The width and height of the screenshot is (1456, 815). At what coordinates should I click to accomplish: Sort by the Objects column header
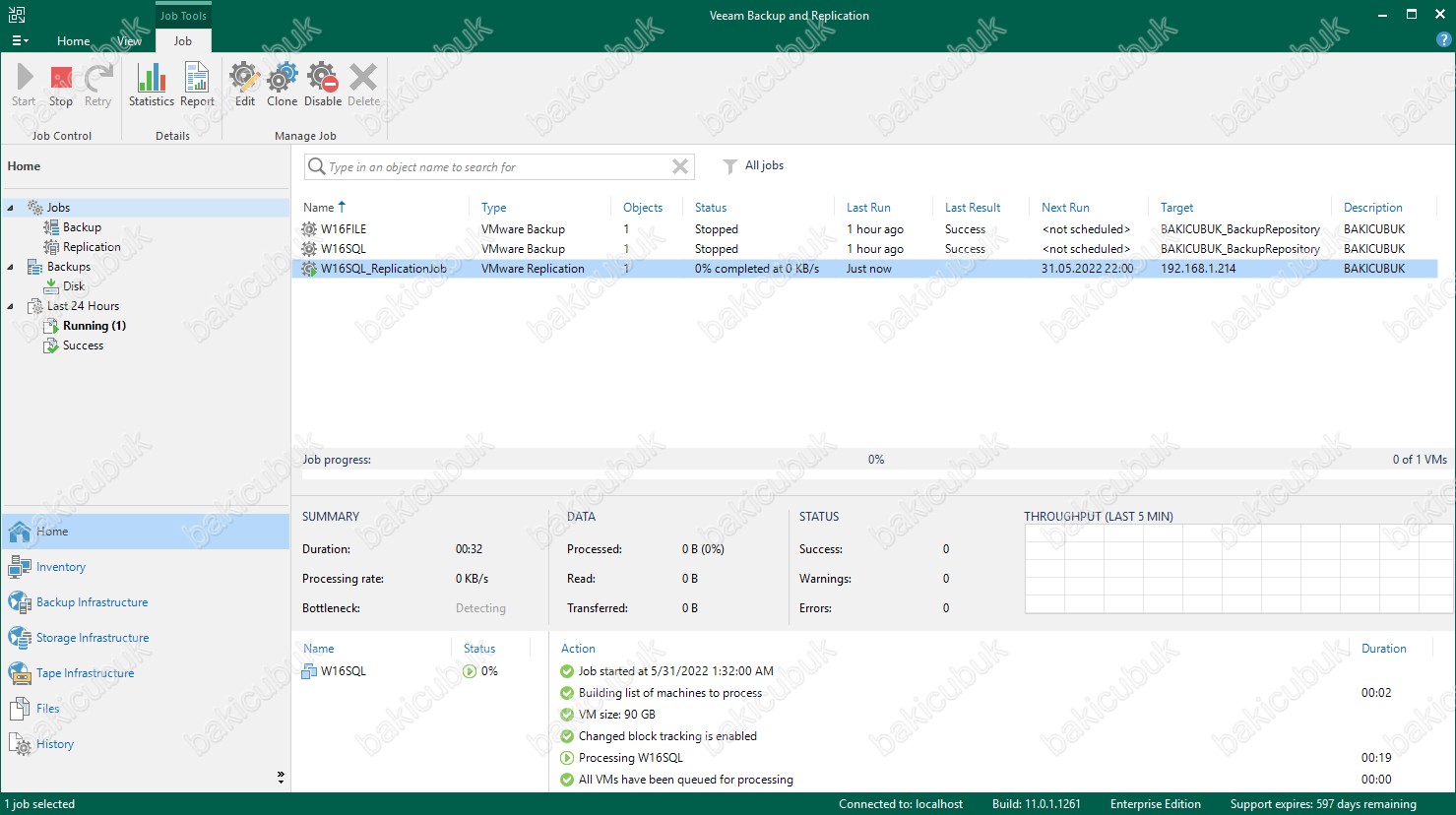[x=643, y=208]
